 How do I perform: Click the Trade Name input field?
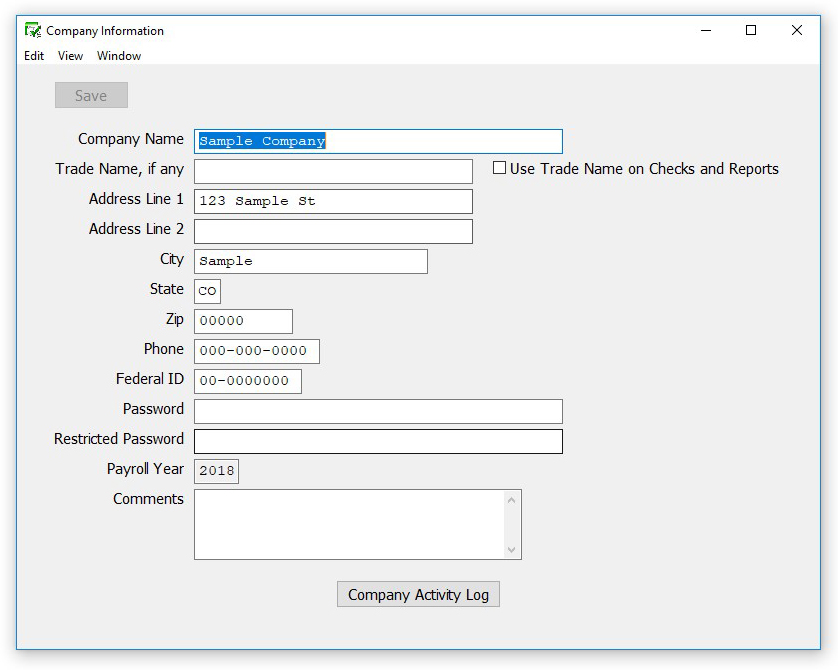(x=333, y=171)
